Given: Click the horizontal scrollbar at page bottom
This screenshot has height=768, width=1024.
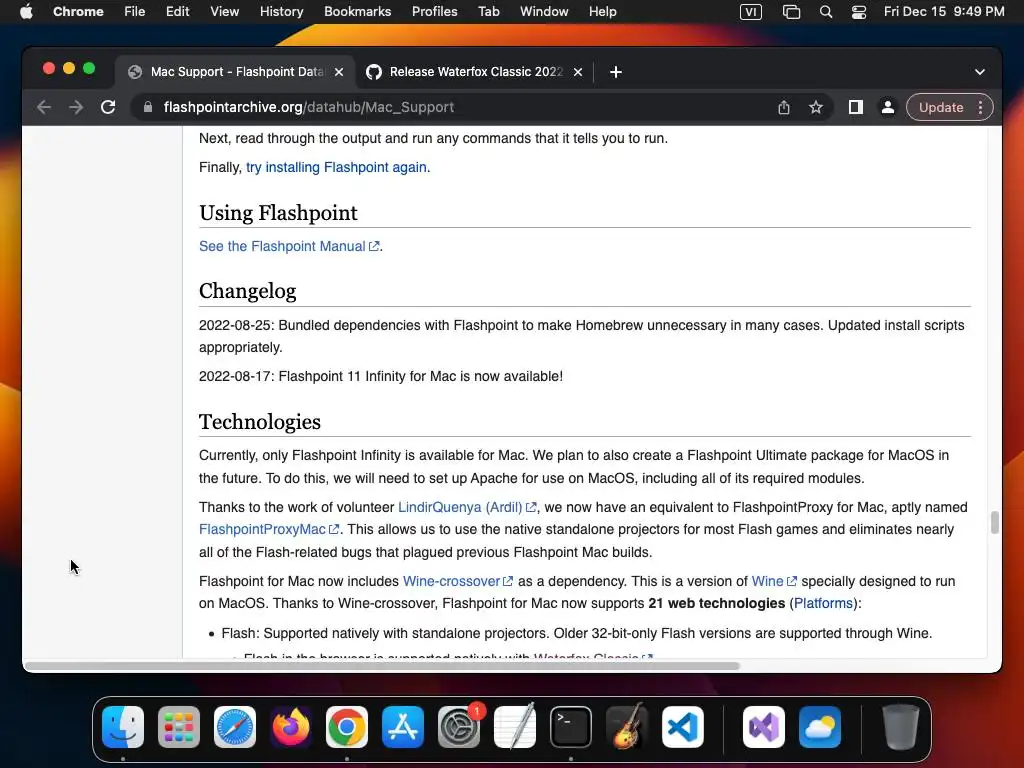Looking at the screenshot, I should pos(382,666).
